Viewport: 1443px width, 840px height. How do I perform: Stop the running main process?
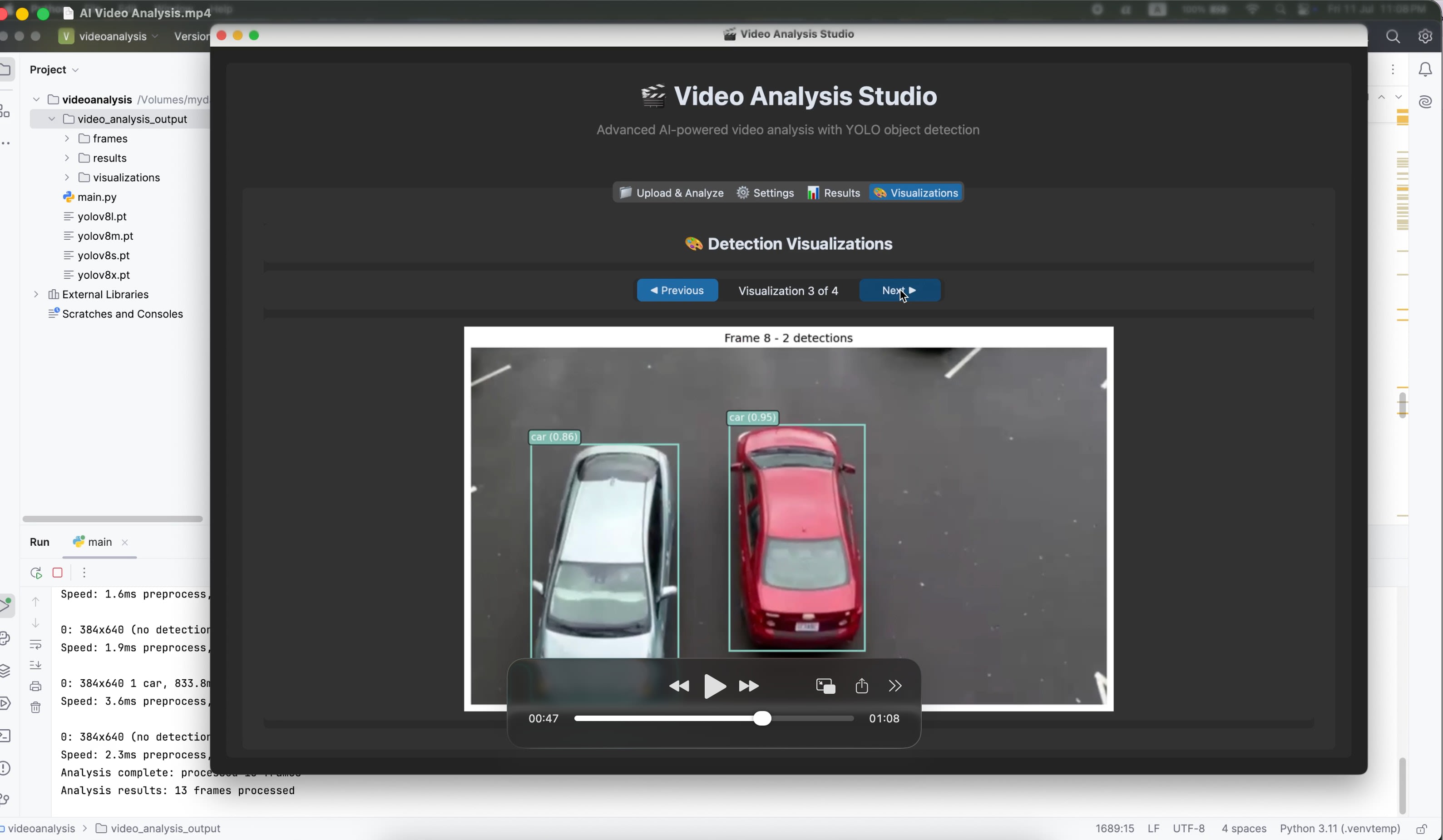[x=57, y=573]
